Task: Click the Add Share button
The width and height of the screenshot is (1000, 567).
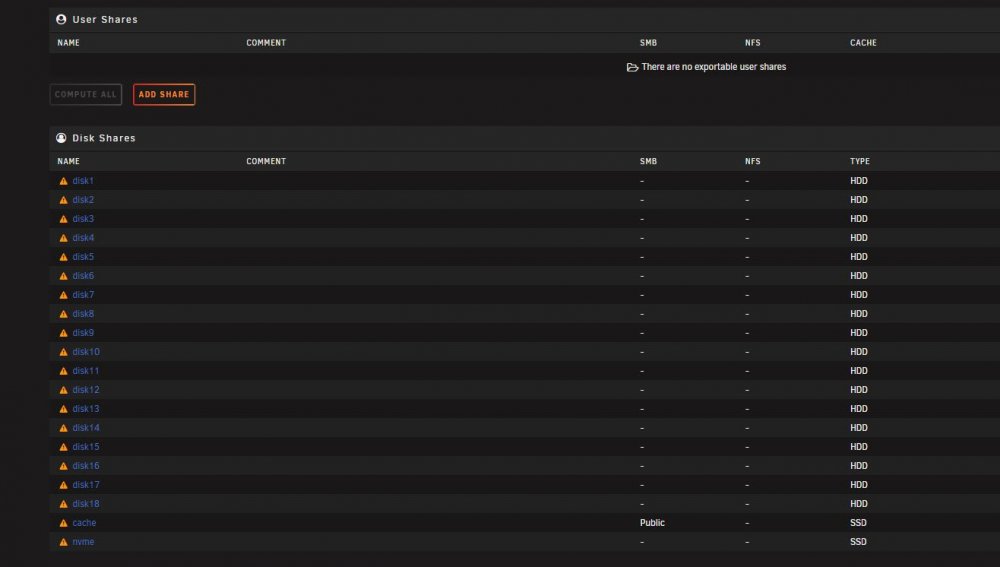Action: (x=164, y=94)
